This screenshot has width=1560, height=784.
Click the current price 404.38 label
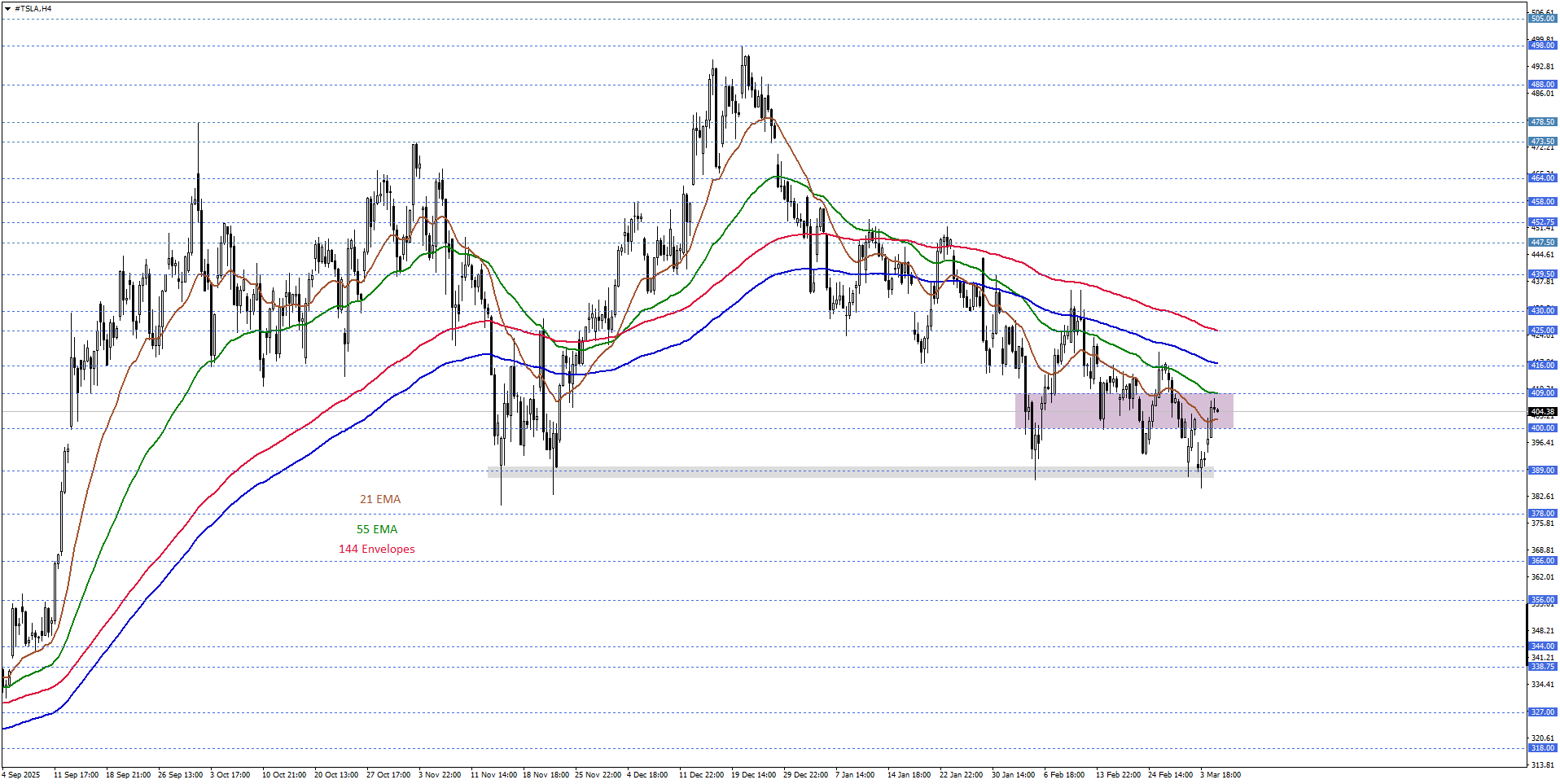pyautogui.click(x=1542, y=412)
